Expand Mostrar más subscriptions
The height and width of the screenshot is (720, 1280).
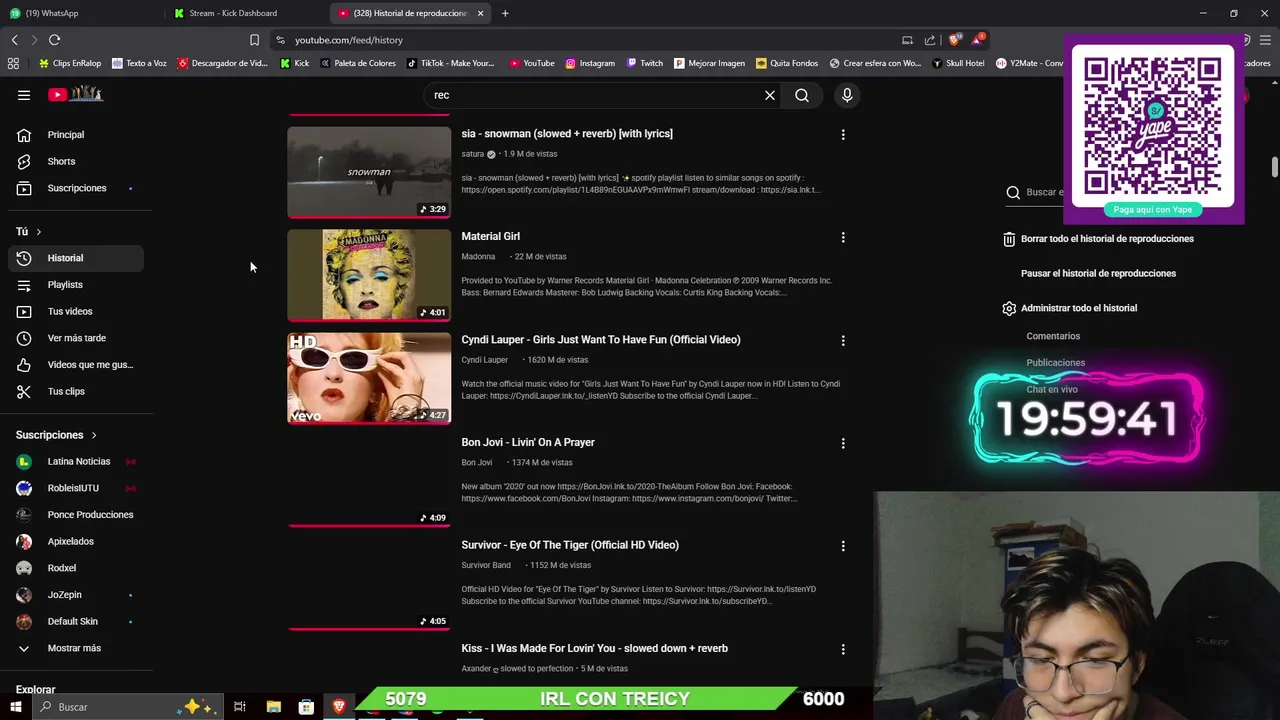tap(77, 648)
